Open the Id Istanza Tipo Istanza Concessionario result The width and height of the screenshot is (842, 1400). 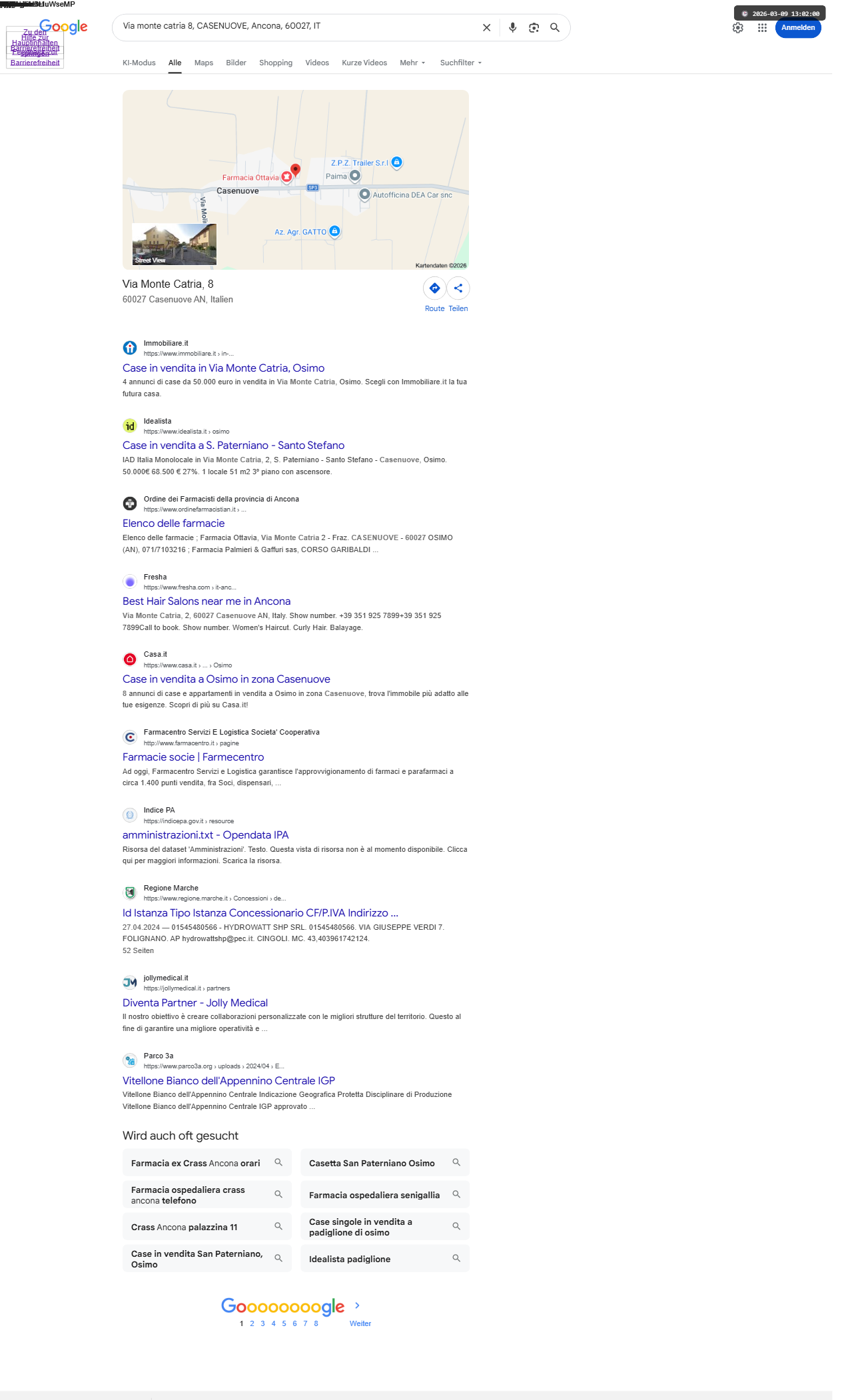click(x=260, y=912)
